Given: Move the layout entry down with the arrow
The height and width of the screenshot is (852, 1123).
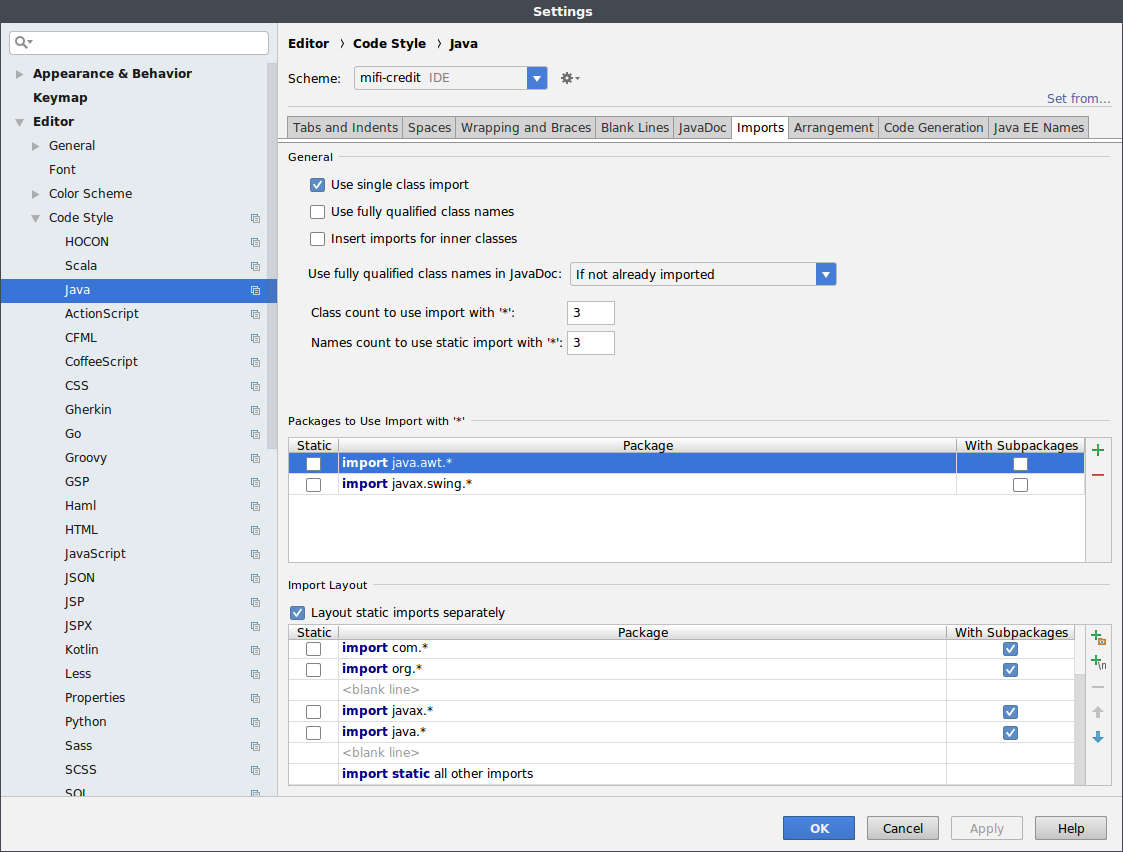Looking at the screenshot, I should coord(1098,737).
